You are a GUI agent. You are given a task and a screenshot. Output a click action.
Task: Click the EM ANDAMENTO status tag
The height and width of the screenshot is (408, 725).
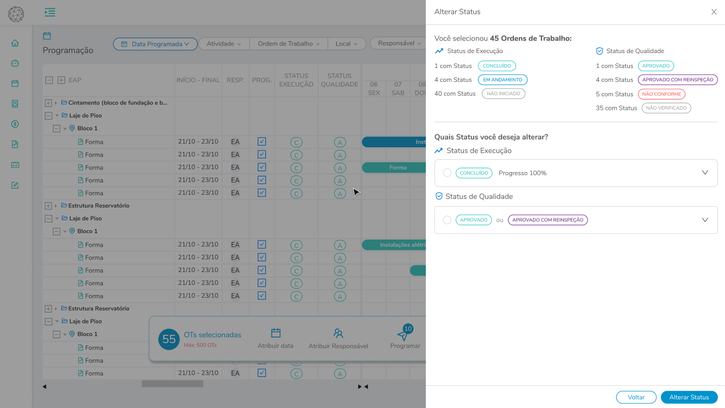pos(503,80)
